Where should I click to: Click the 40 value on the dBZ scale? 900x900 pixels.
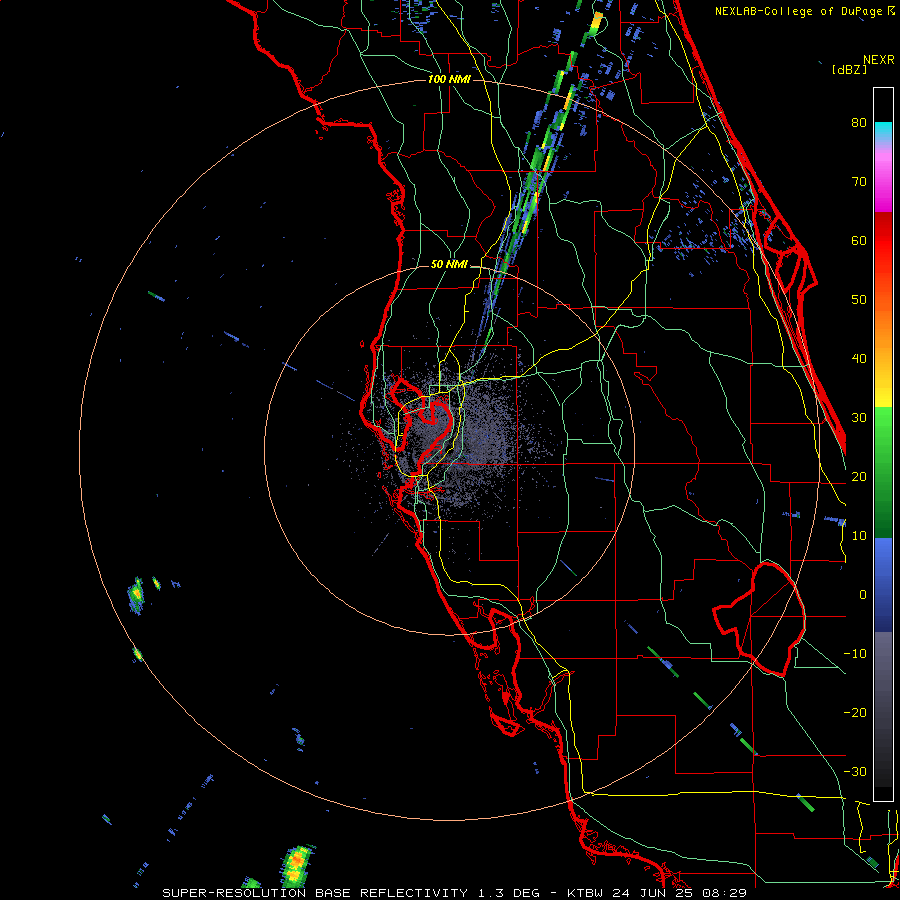(859, 359)
